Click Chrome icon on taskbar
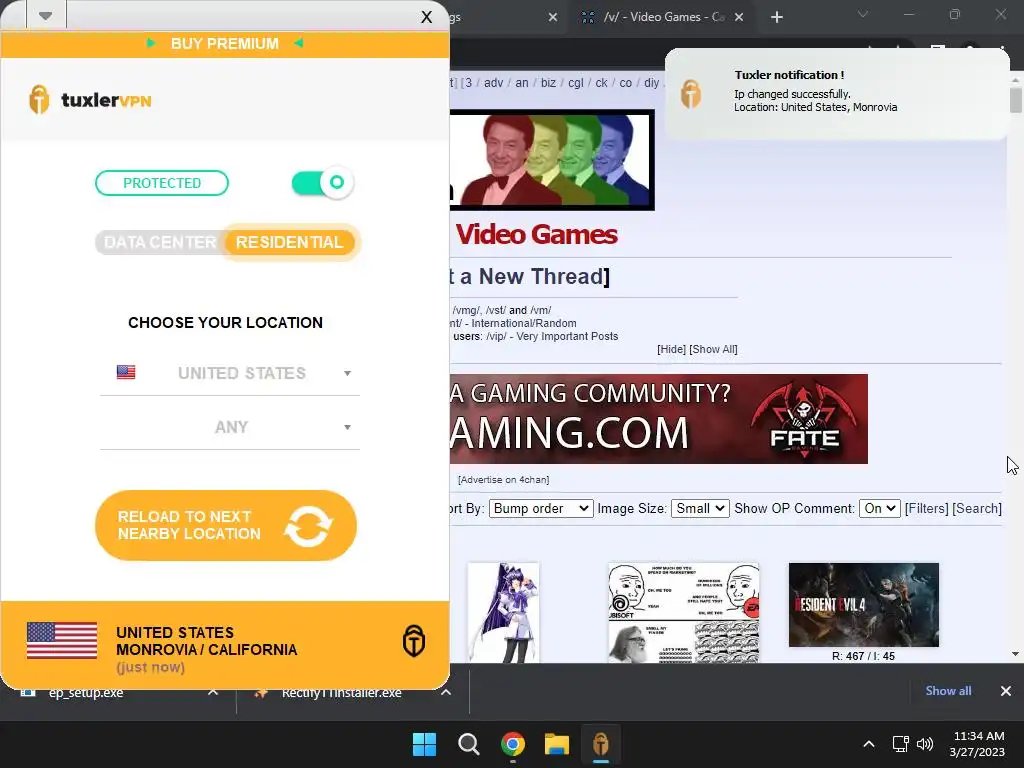 (513, 744)
